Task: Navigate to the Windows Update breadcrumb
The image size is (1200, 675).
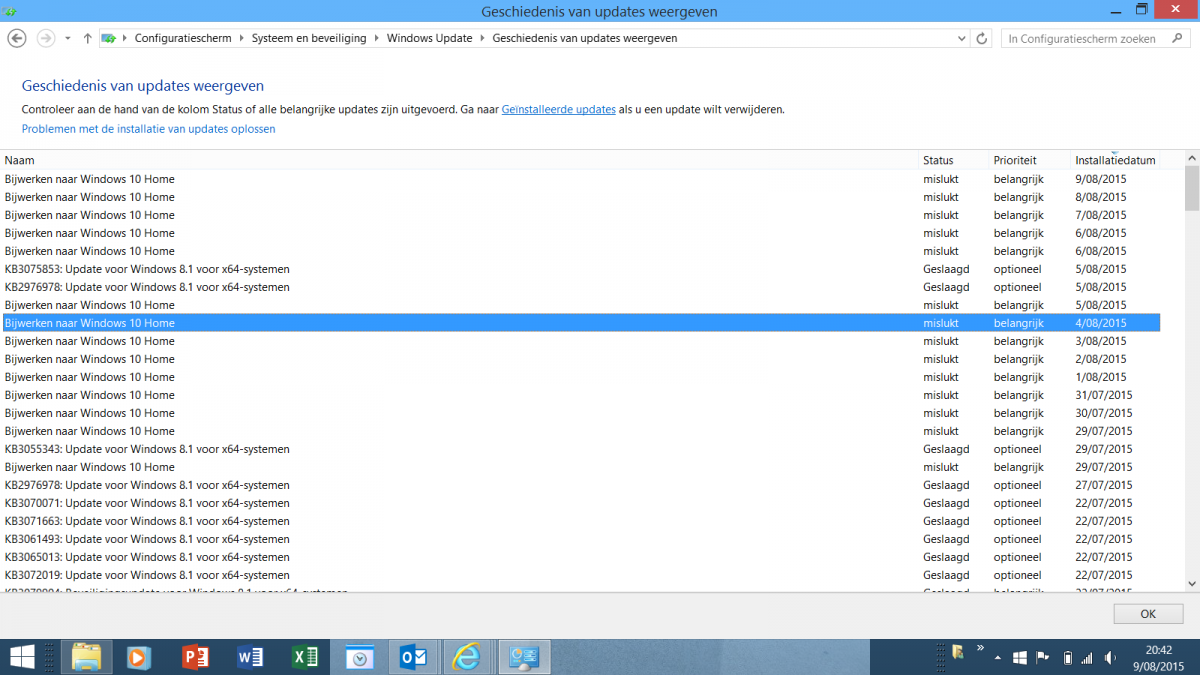Action: (x=430, y=38)
